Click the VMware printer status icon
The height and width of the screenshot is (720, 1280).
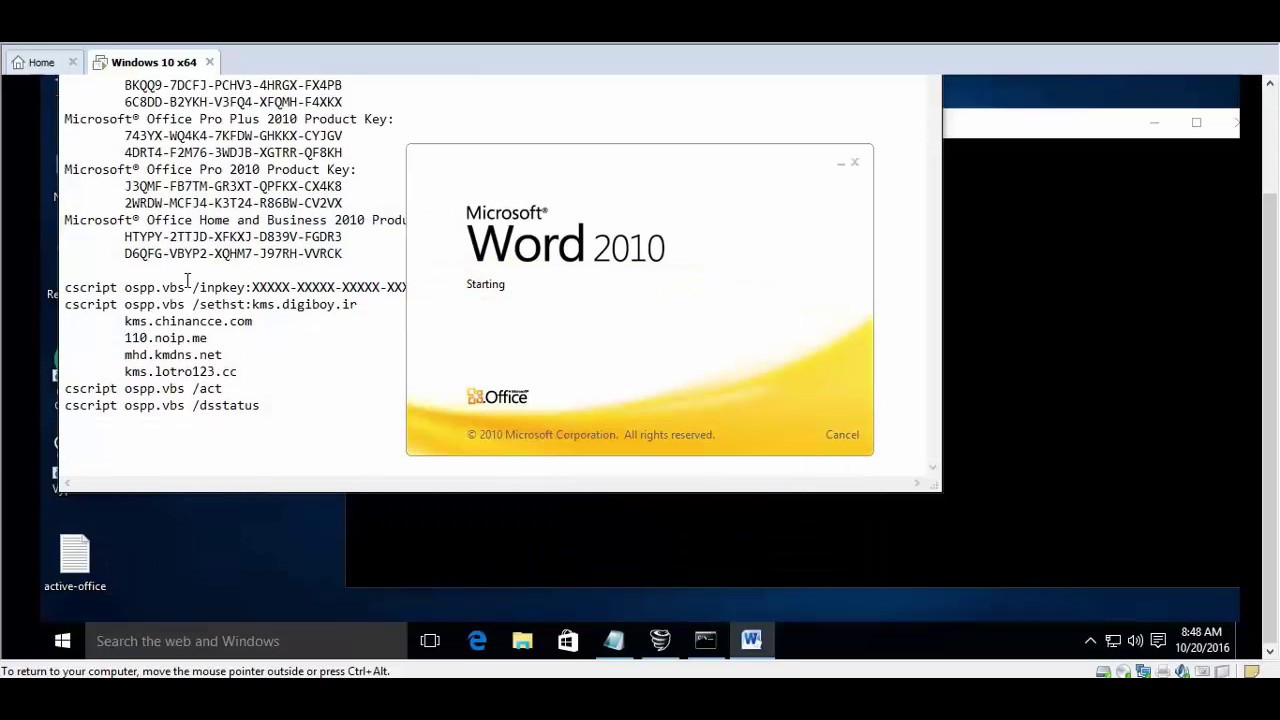(x=1163, y=672)
